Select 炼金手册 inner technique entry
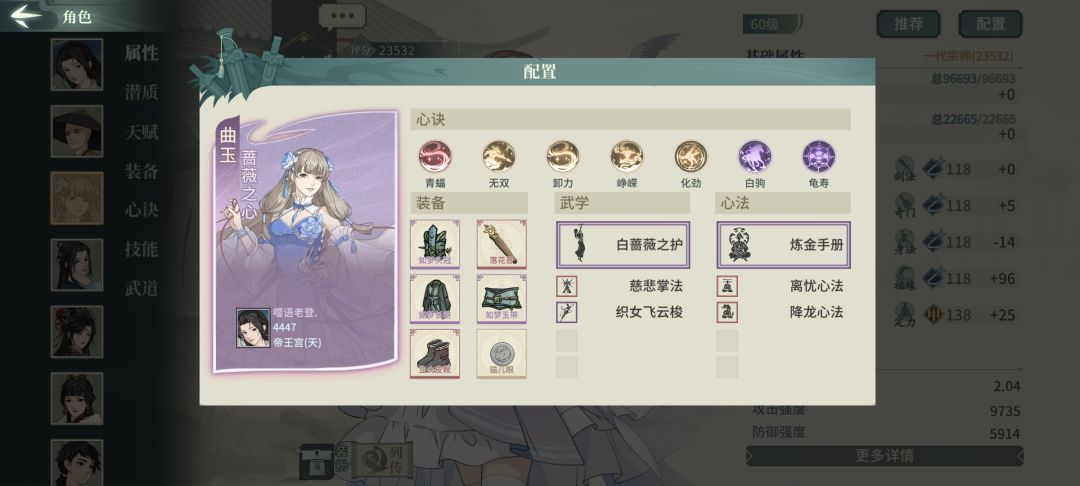 [x=784, y=244]
